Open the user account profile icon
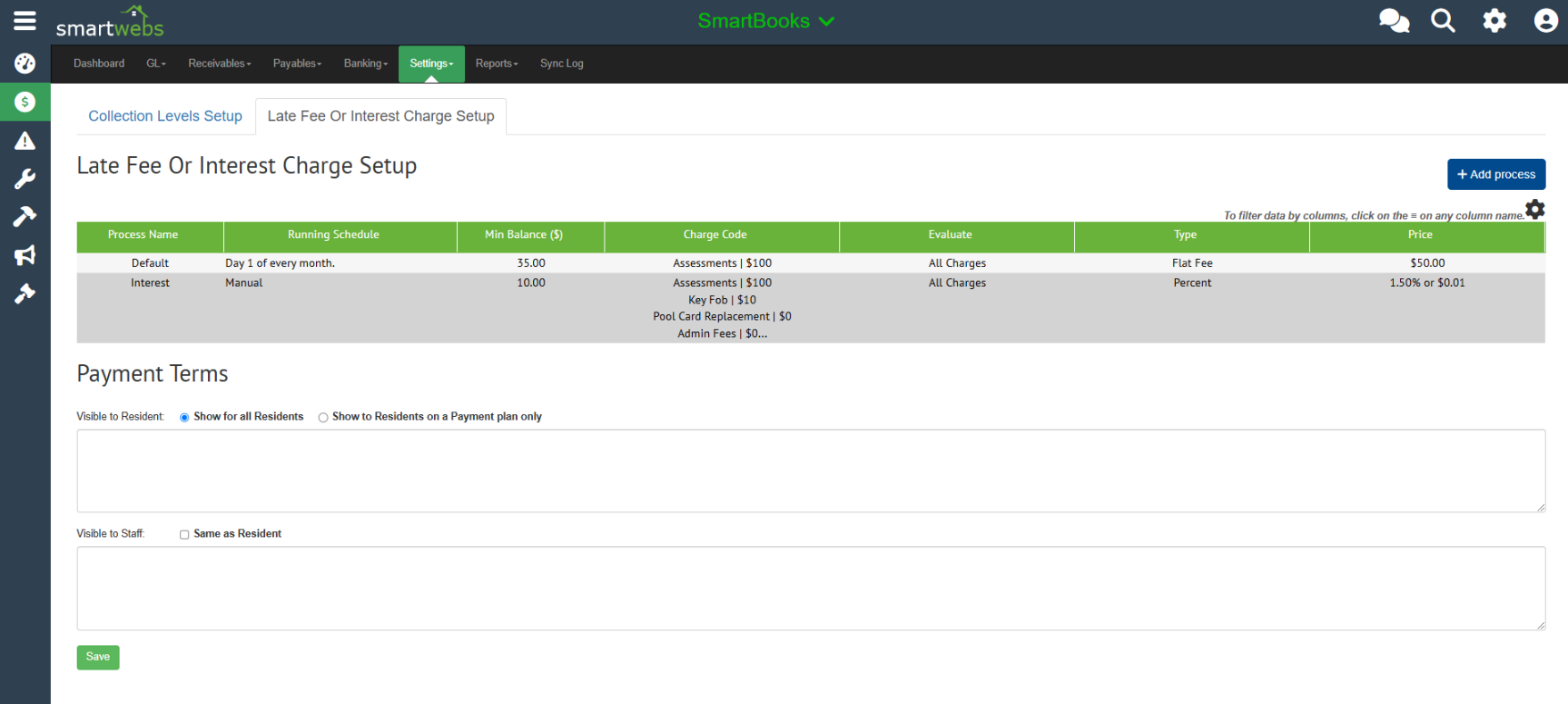Screen dimensions: 1568x704 (1545, 21)
